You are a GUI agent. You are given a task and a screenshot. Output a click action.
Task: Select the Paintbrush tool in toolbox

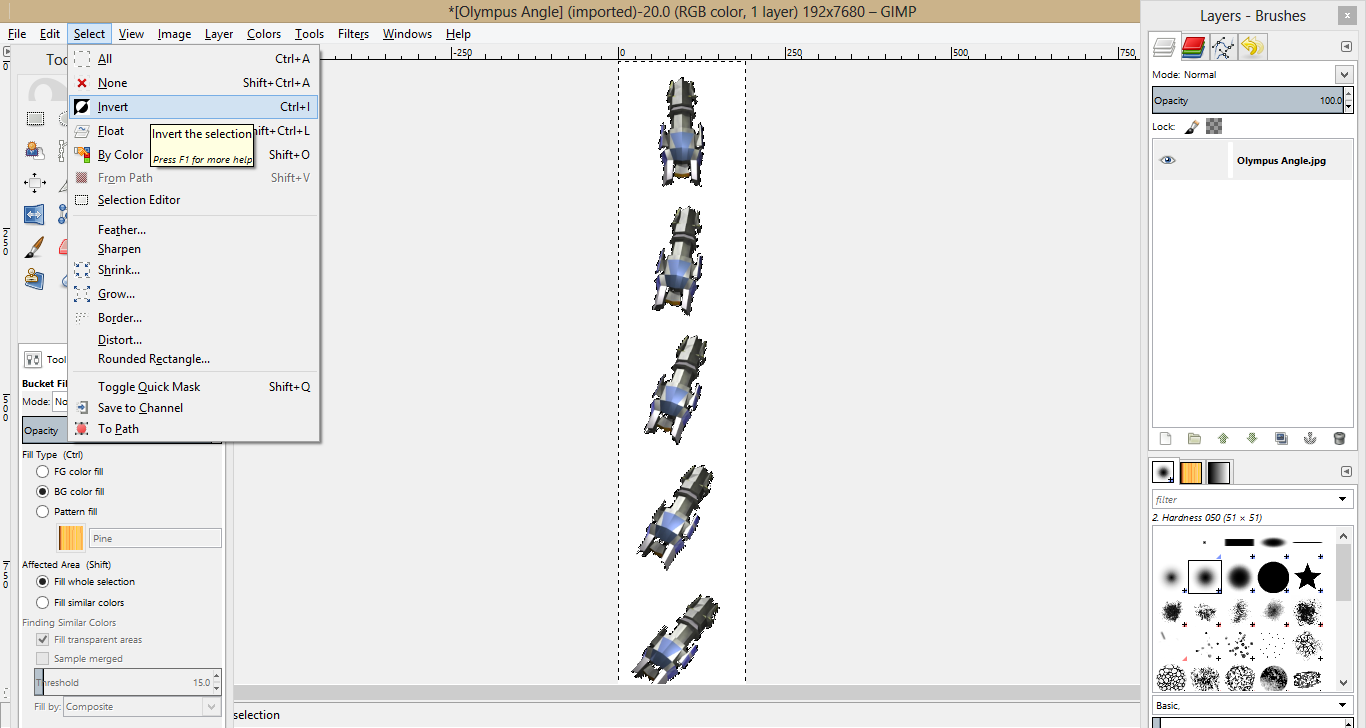[35, 246]
